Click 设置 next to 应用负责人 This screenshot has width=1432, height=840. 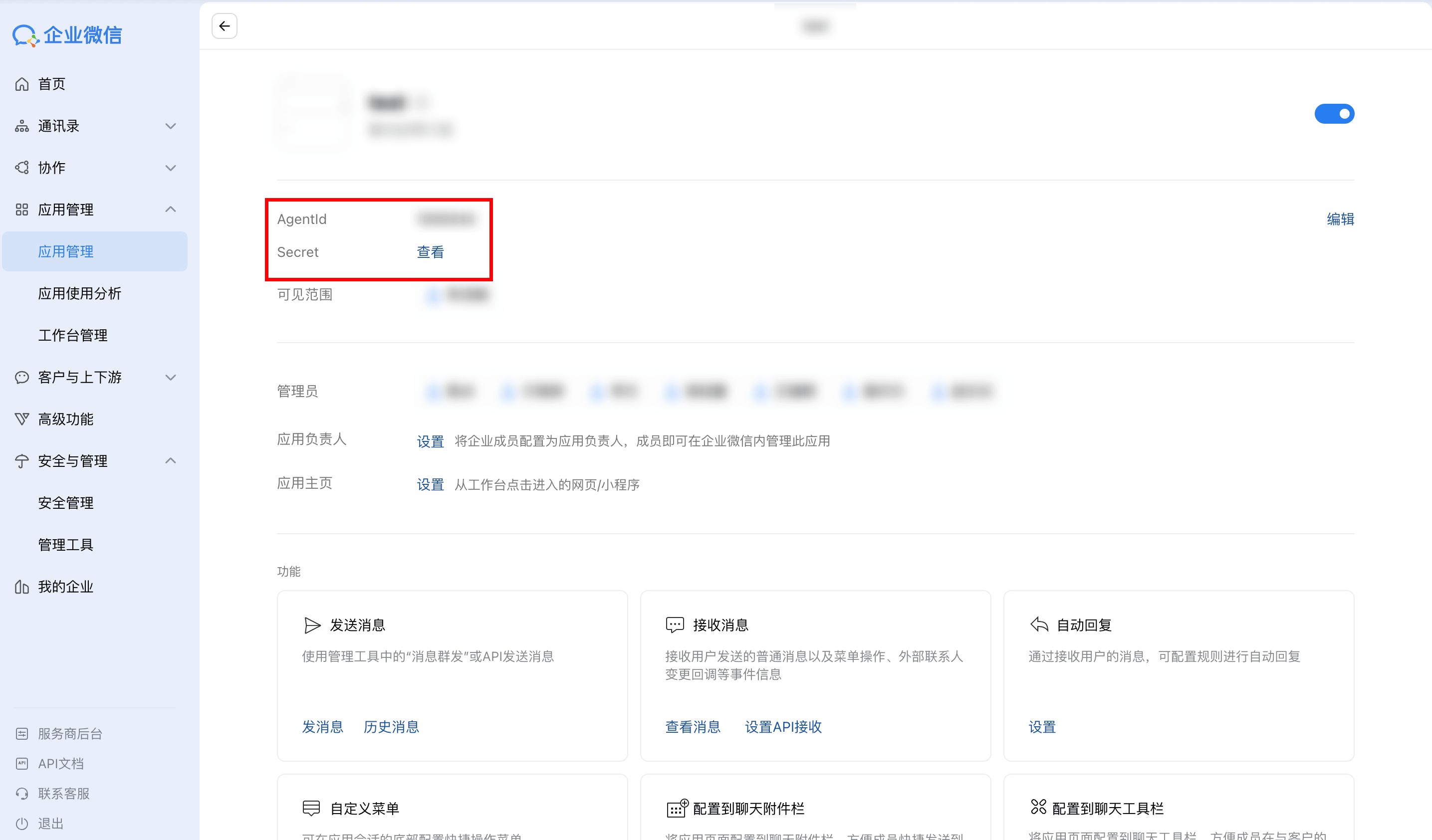430,441
